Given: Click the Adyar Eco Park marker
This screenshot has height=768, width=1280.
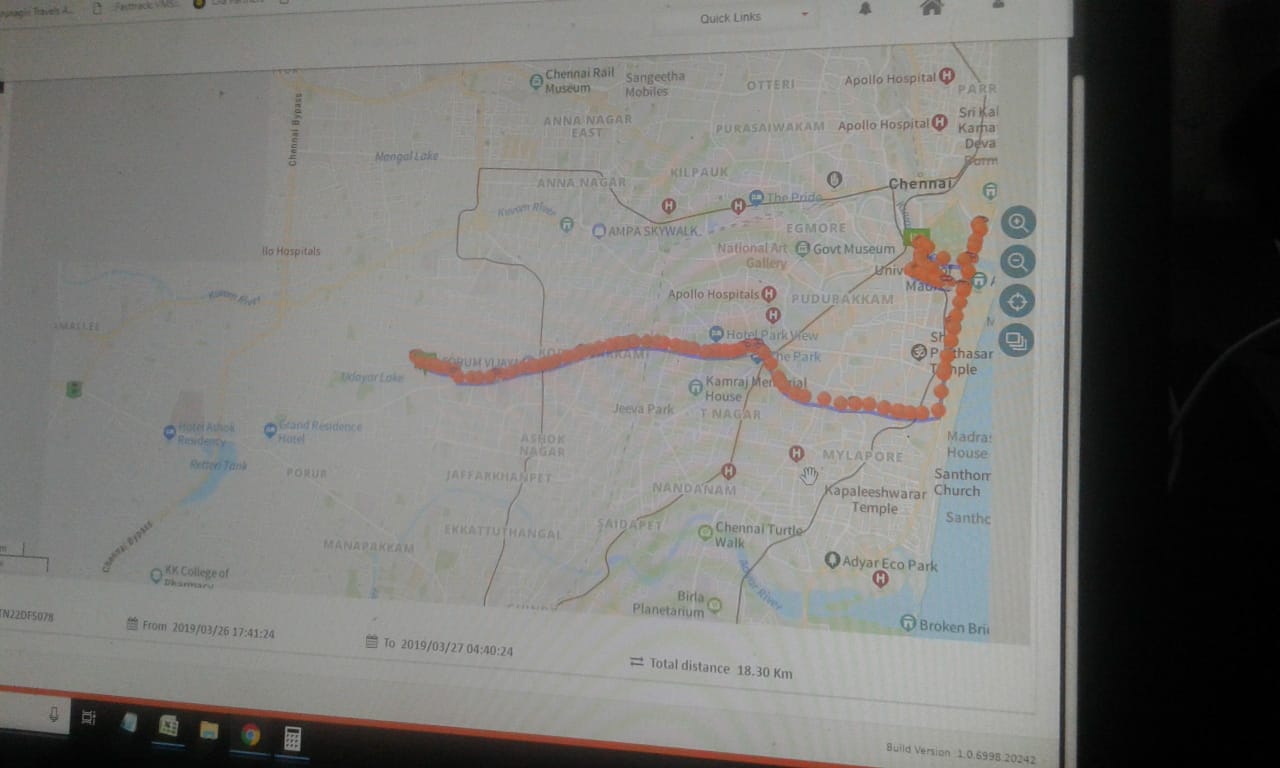Looking at the screenshot, I should coord(832,560).
